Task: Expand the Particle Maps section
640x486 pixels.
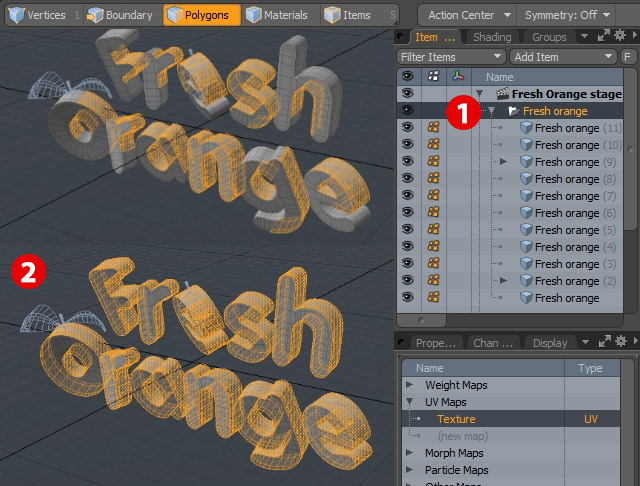Action: pos(409,470)
